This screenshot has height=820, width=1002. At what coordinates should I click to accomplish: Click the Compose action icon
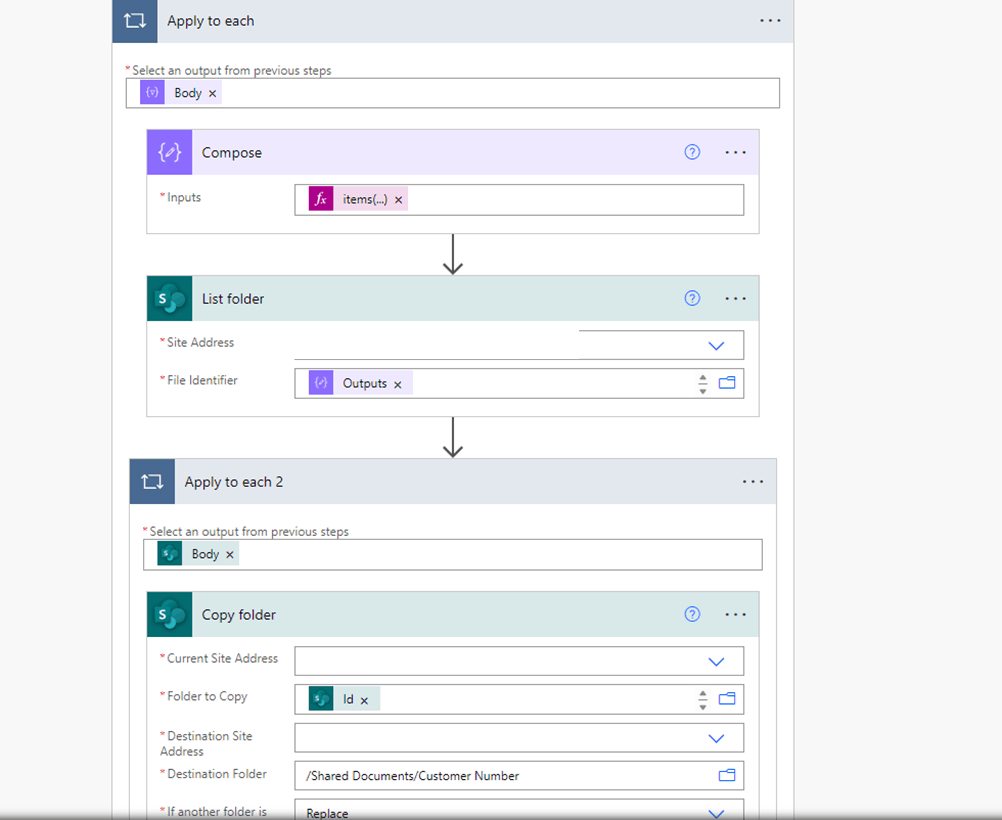[169, 152]
